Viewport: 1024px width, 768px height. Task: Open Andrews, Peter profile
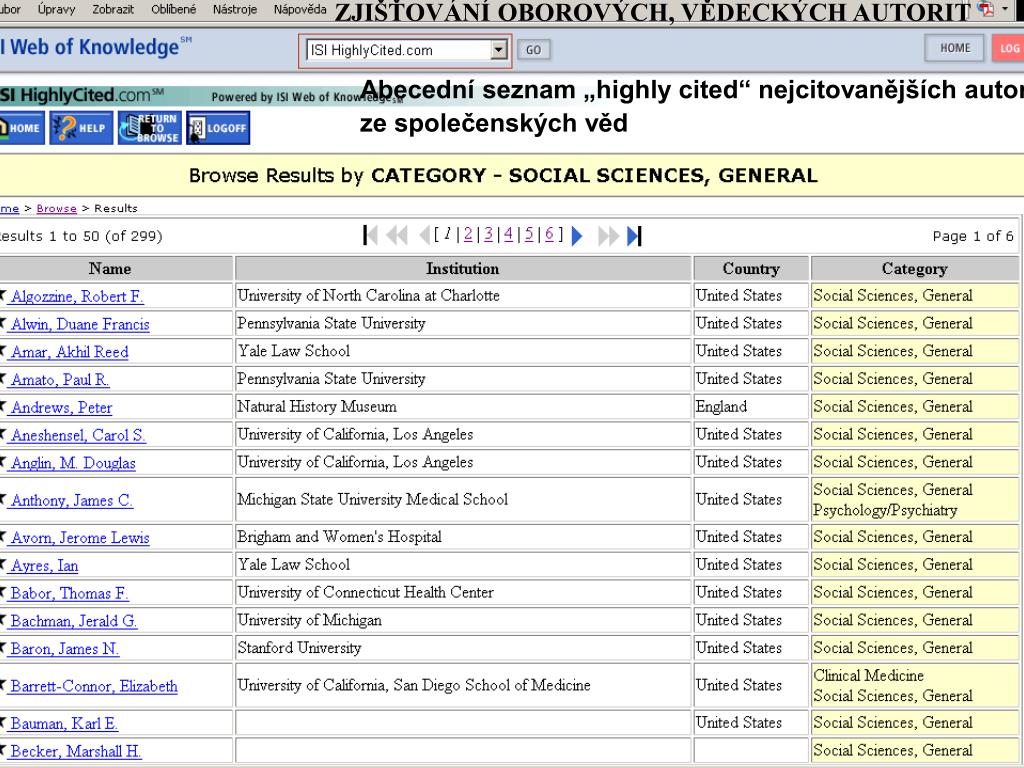(x=61, y=408)
